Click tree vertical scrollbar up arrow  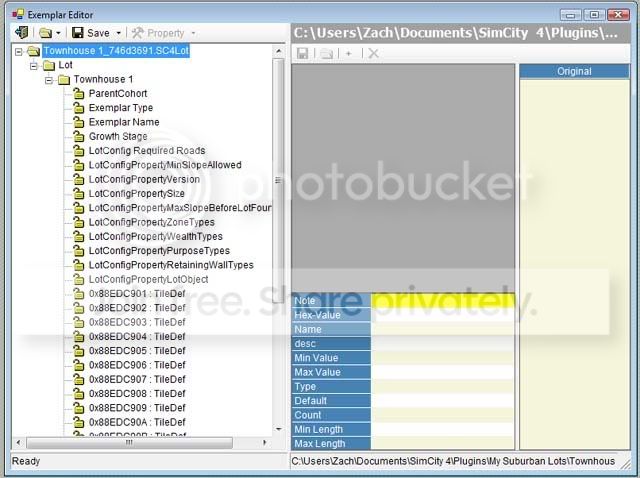click(x=279, y=51)
